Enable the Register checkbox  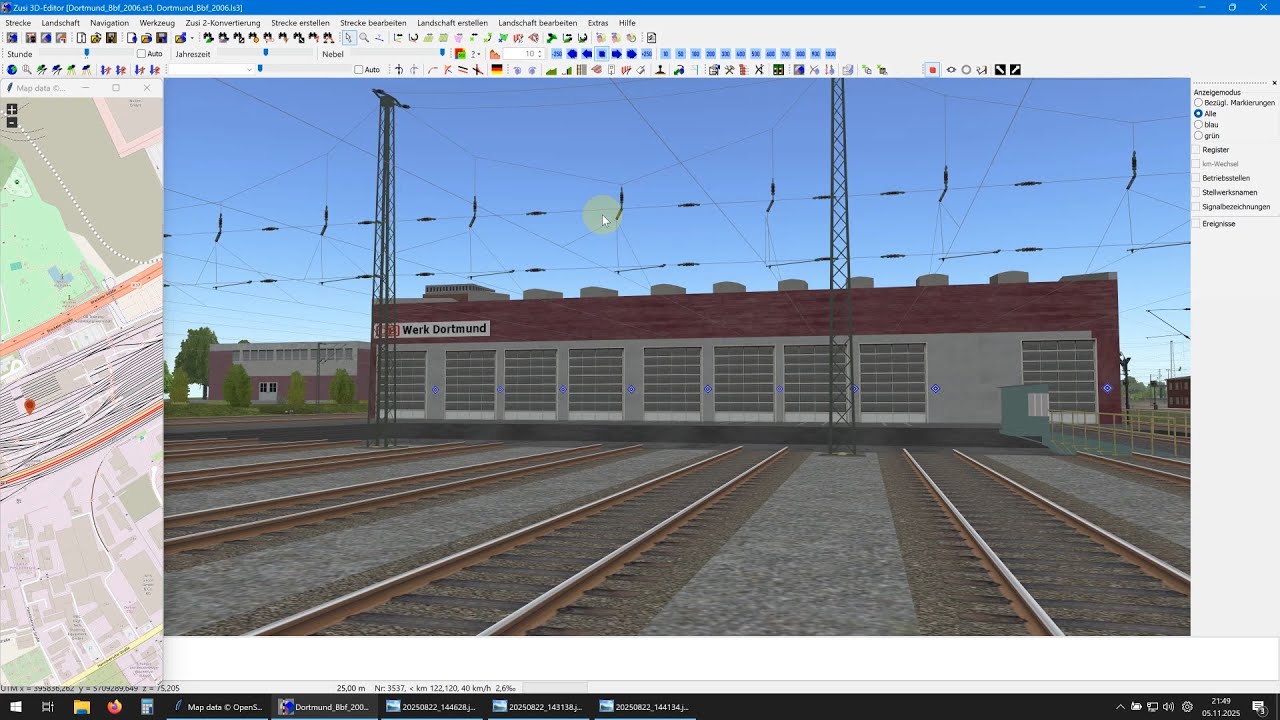click(x=1196, y=150)
